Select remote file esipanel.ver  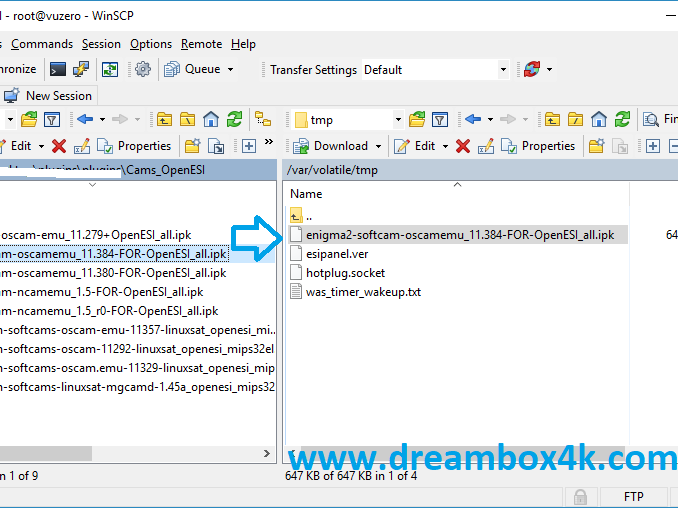(x=337, y=254)
